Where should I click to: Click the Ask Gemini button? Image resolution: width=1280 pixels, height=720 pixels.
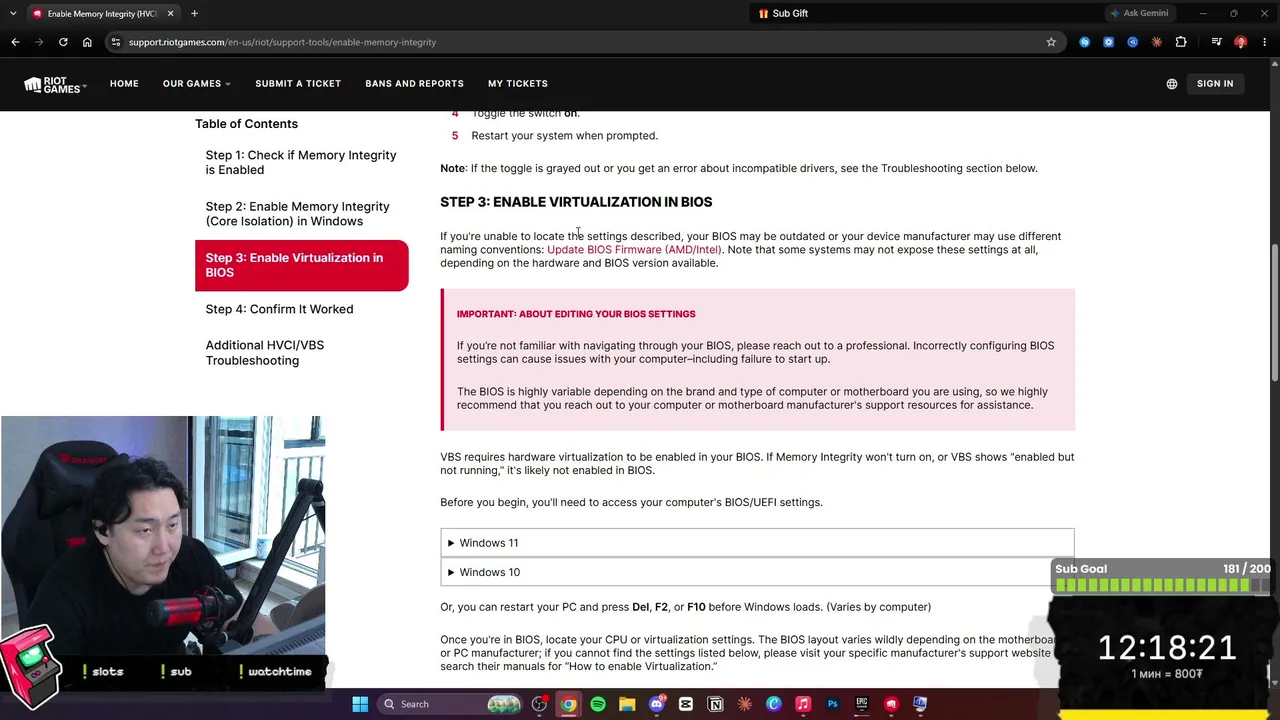pyautogui.click(x=1140, y=13)
